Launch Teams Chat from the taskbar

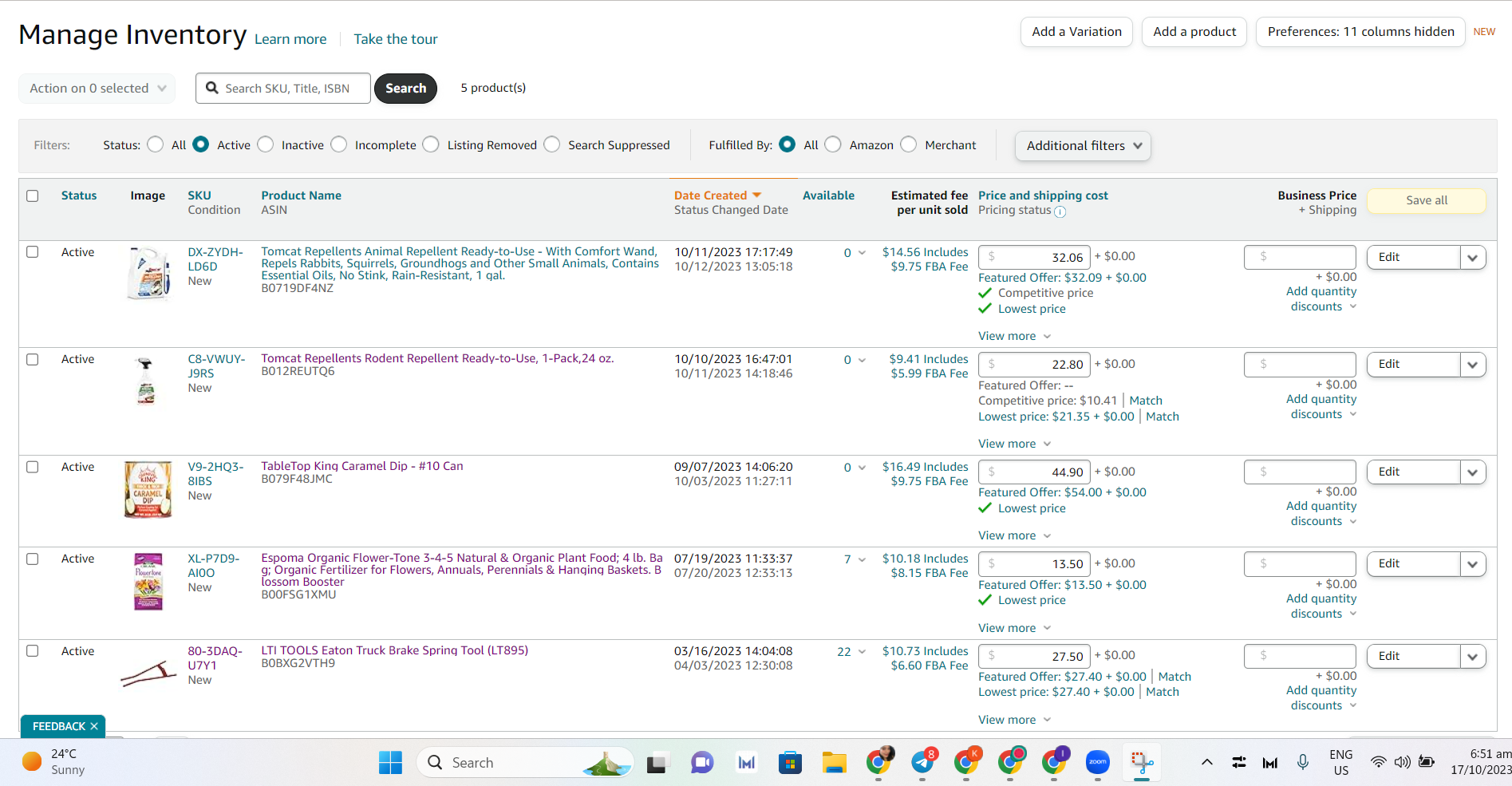[x=702, y=763]
